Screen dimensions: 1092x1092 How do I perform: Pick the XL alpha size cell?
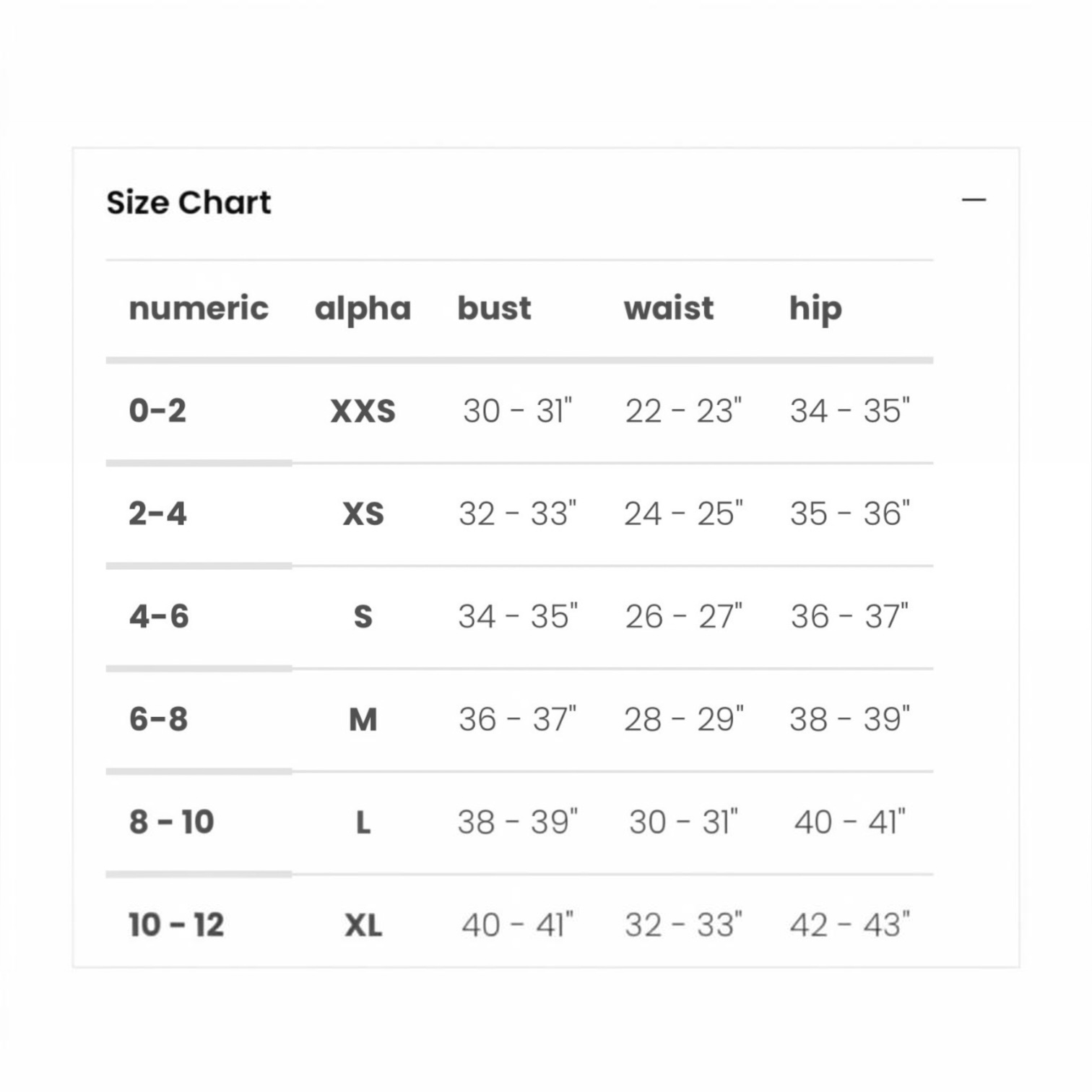(x=363, y=924)
